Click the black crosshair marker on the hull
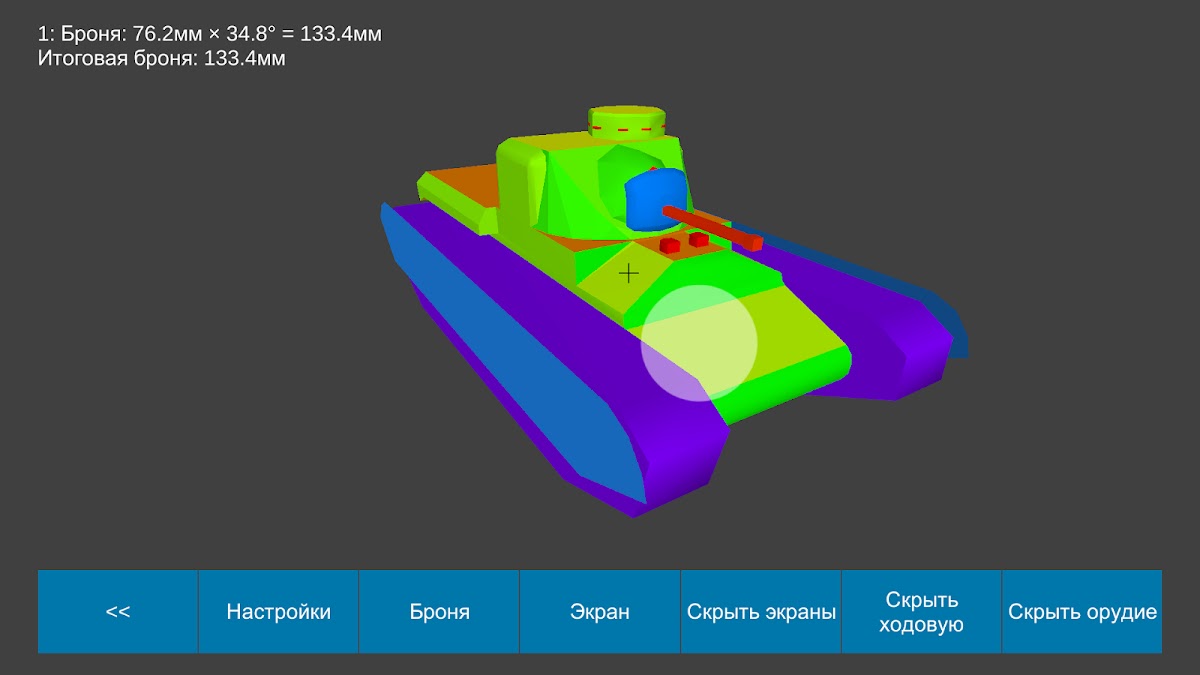Viewport: 1200px width, 675px height. click(628, 273)
